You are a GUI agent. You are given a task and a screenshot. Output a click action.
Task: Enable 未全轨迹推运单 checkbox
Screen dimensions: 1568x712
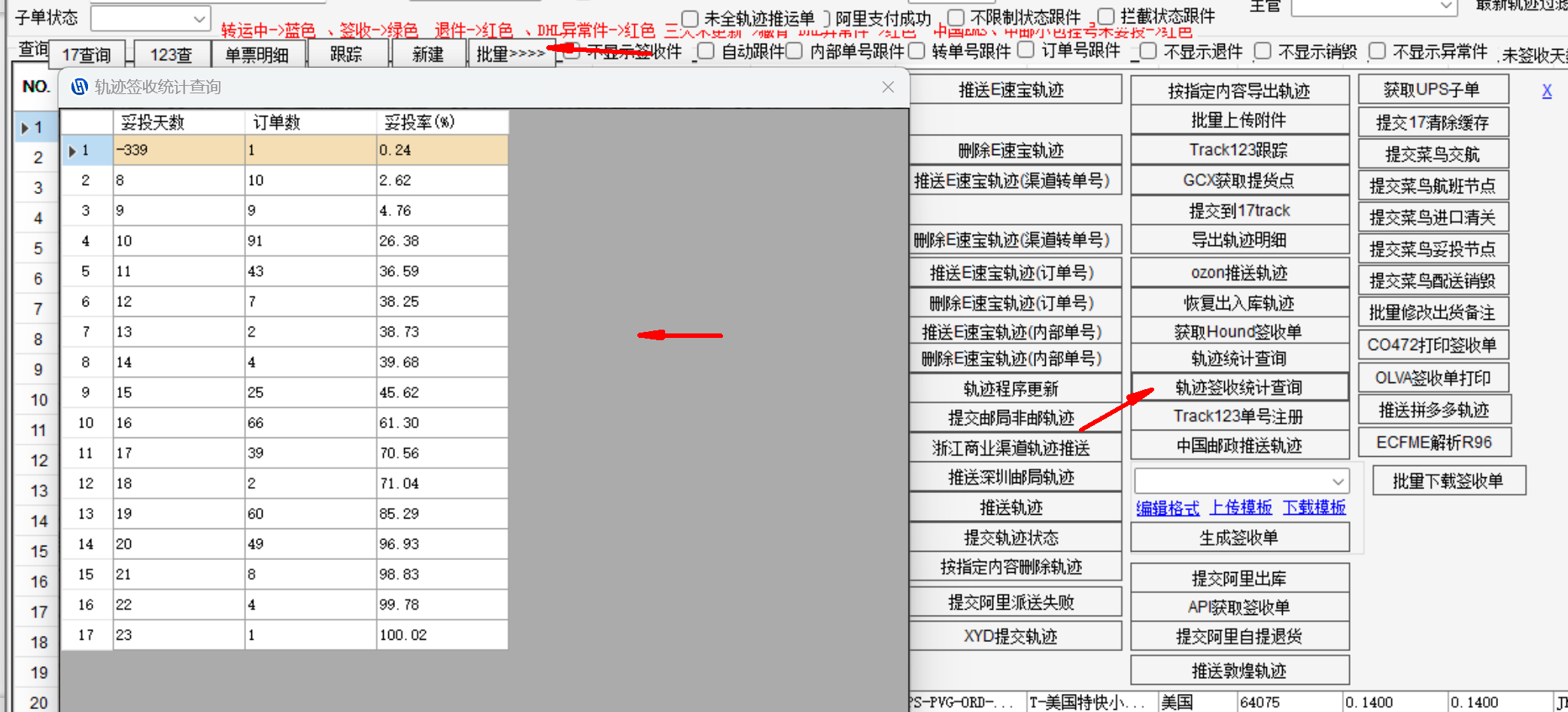click(690, 18)
